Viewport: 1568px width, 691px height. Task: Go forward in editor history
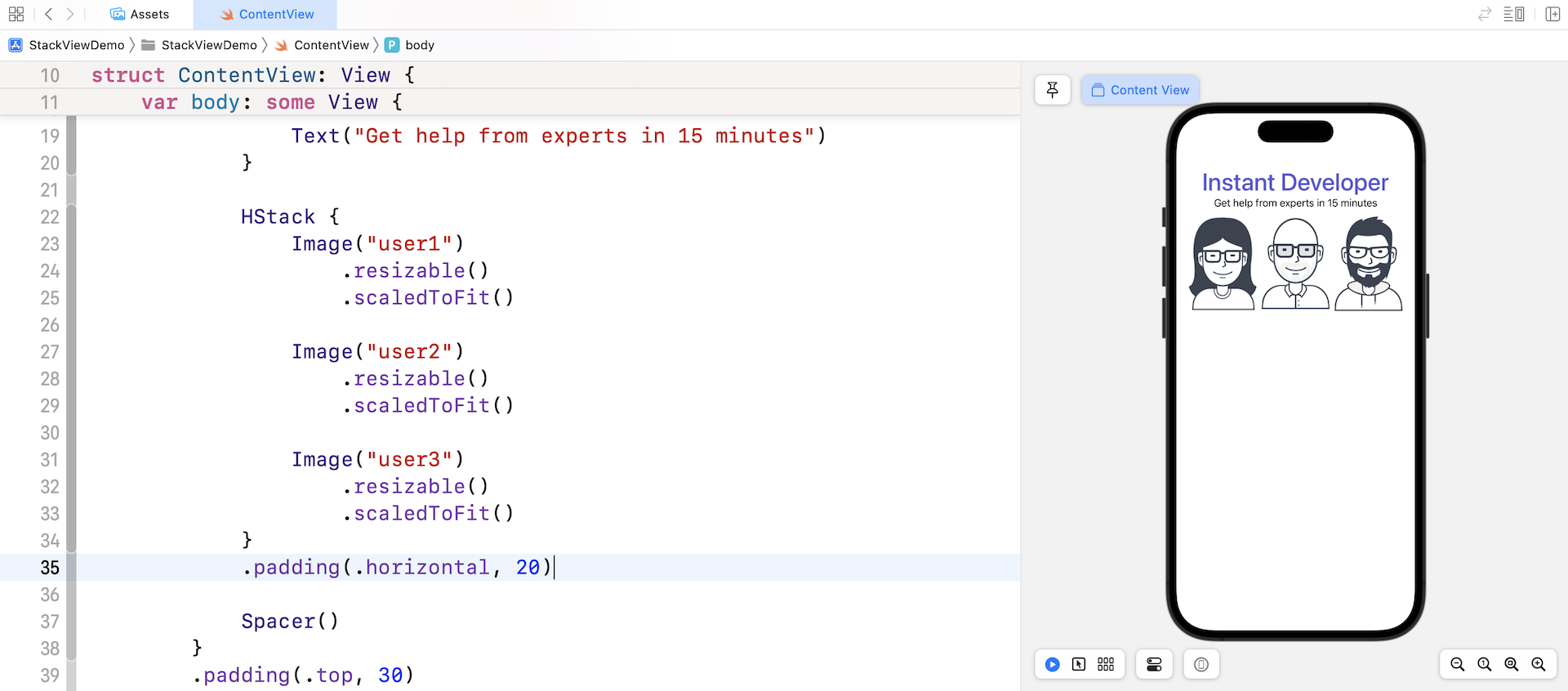coord(70,14)
